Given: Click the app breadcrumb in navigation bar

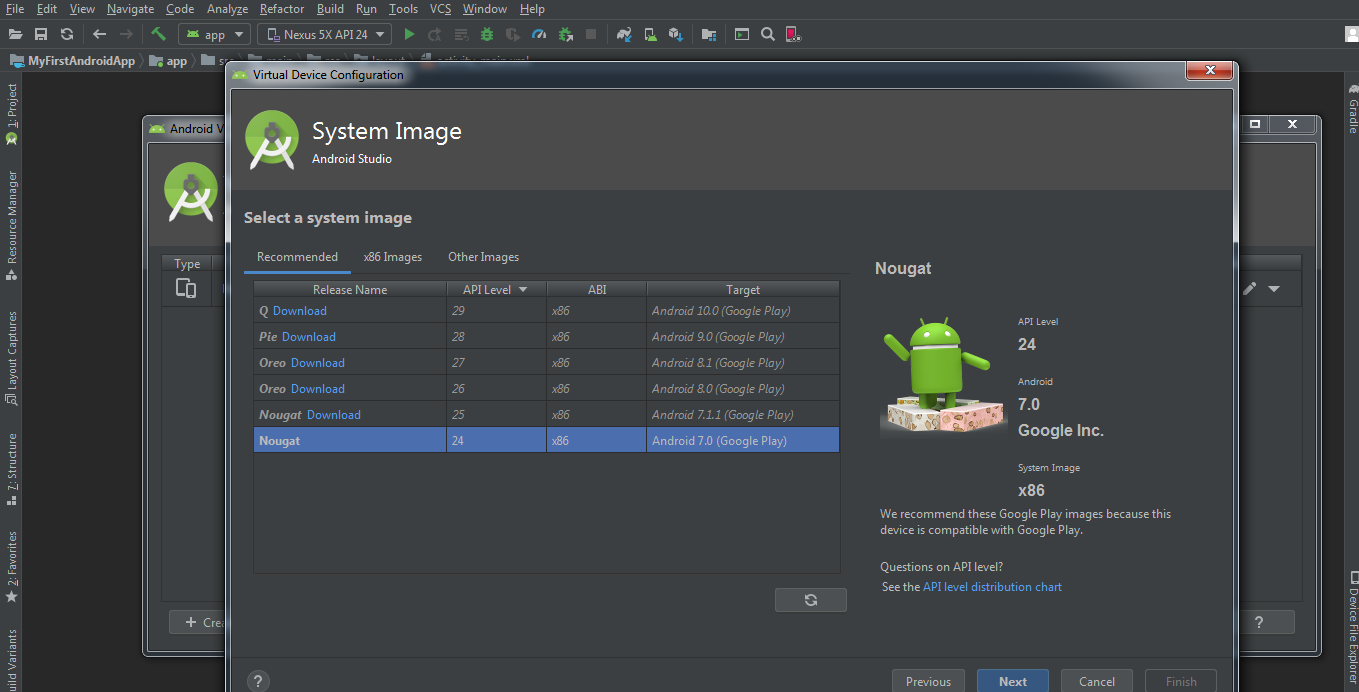Looking at the screenshot, I should click(x=168, y=60).
